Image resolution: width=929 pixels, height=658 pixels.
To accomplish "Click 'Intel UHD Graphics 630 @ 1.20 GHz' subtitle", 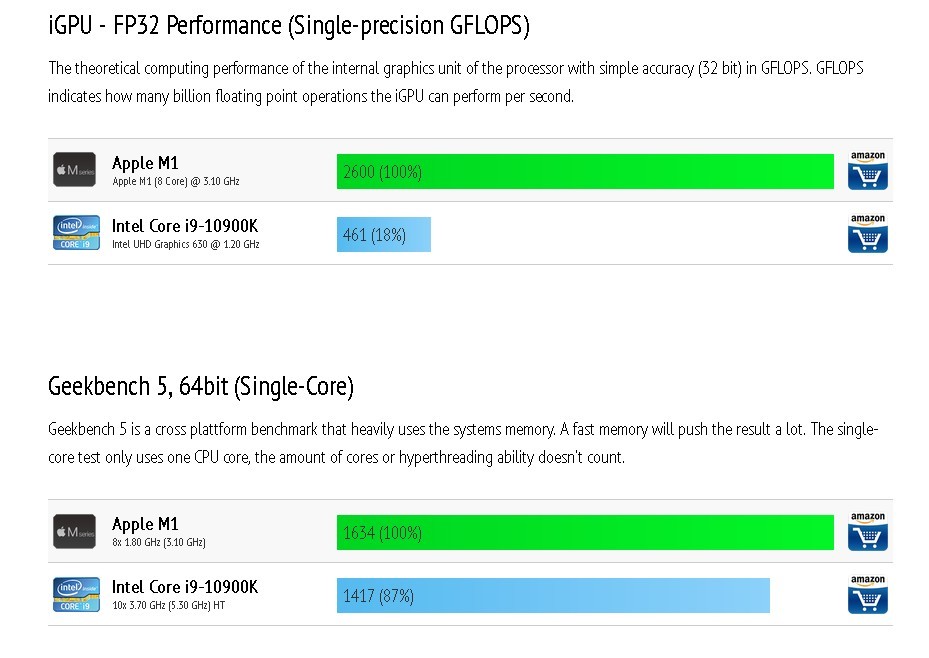I will click(186, 244).
